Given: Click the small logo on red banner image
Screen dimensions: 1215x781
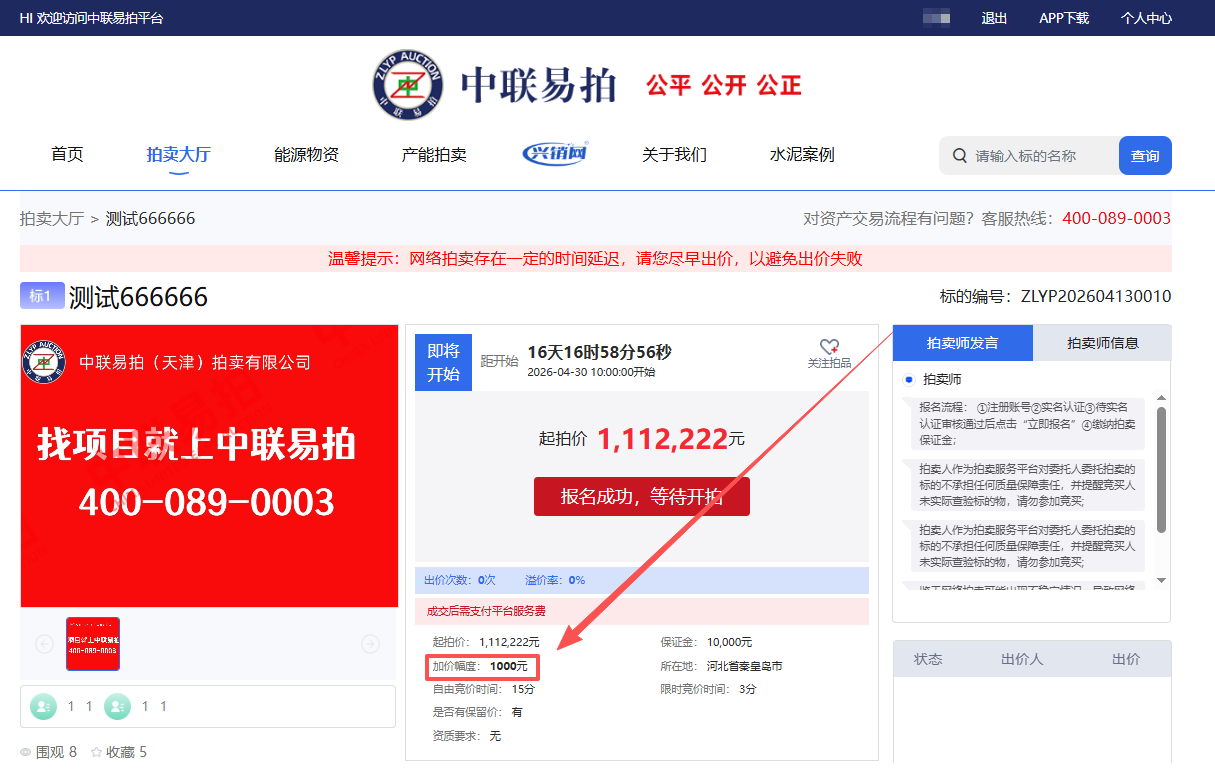Looking at the screenshot, I should [x=45, y=361].
